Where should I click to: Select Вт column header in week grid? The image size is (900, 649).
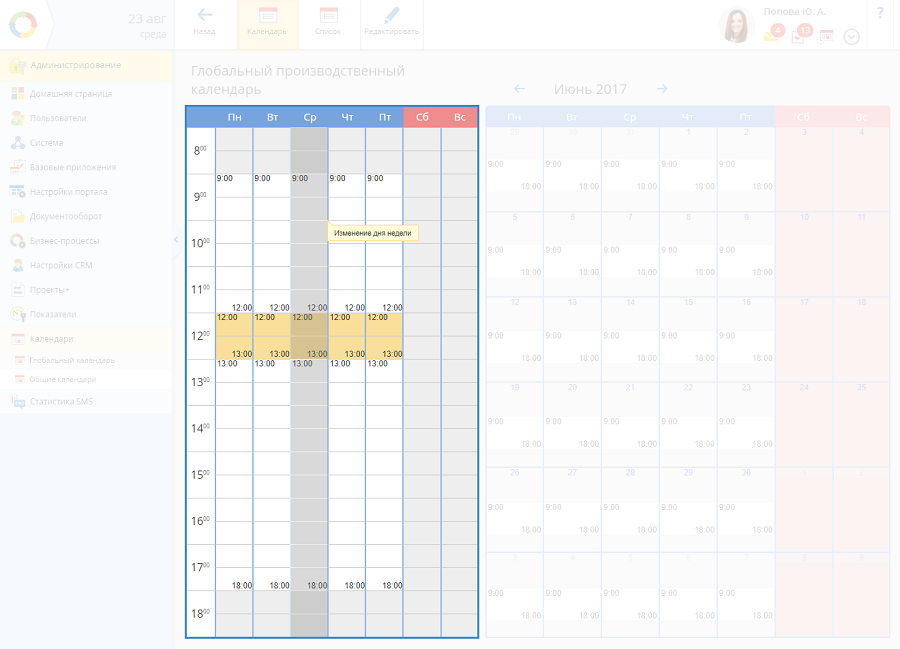(272, 117)
